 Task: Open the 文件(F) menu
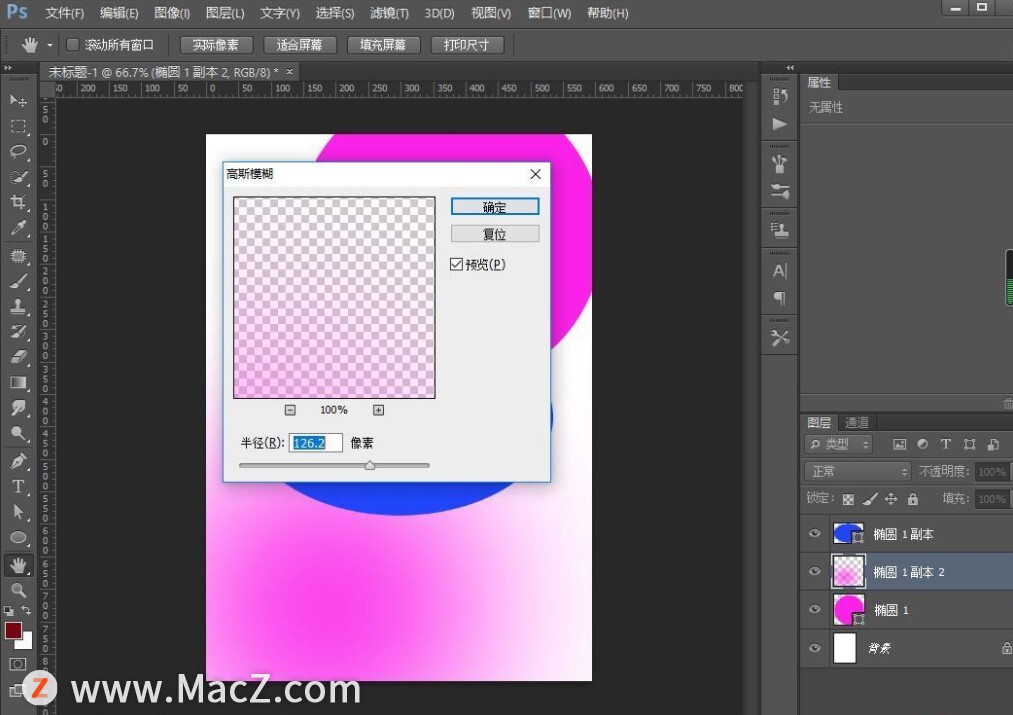pyautogui.click(x=65, y=13)
